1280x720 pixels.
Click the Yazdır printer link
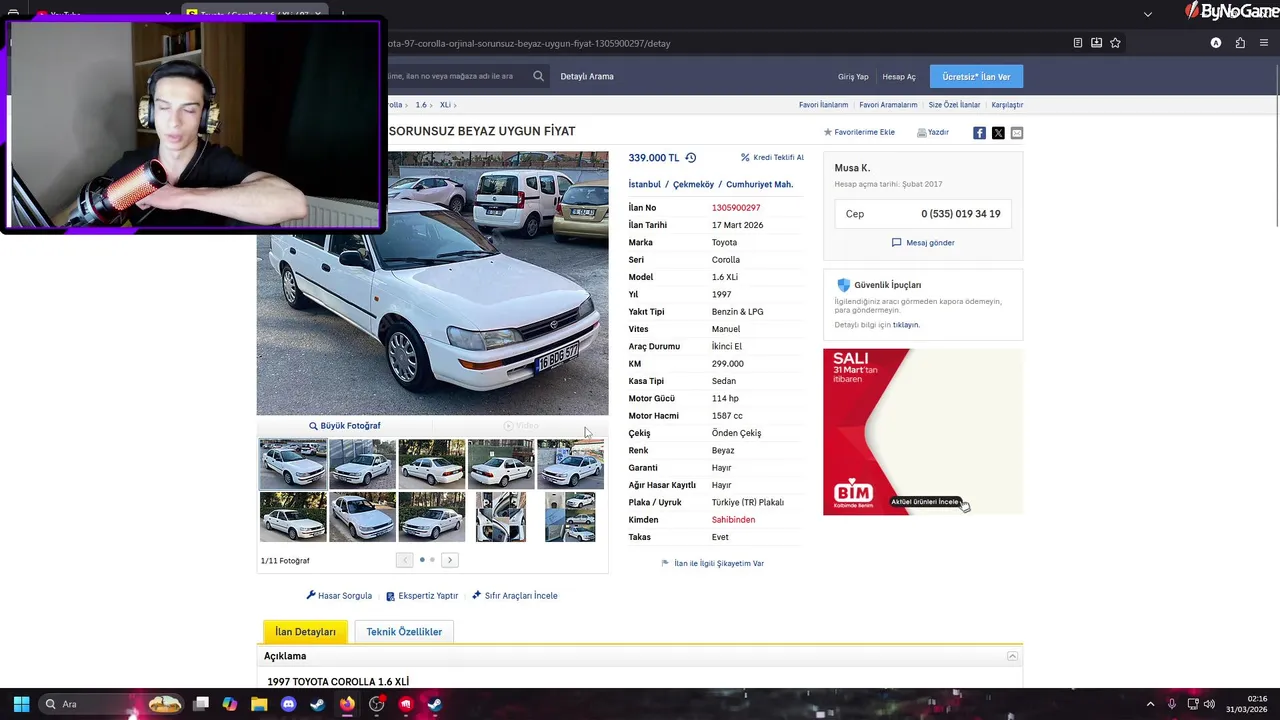933,132
